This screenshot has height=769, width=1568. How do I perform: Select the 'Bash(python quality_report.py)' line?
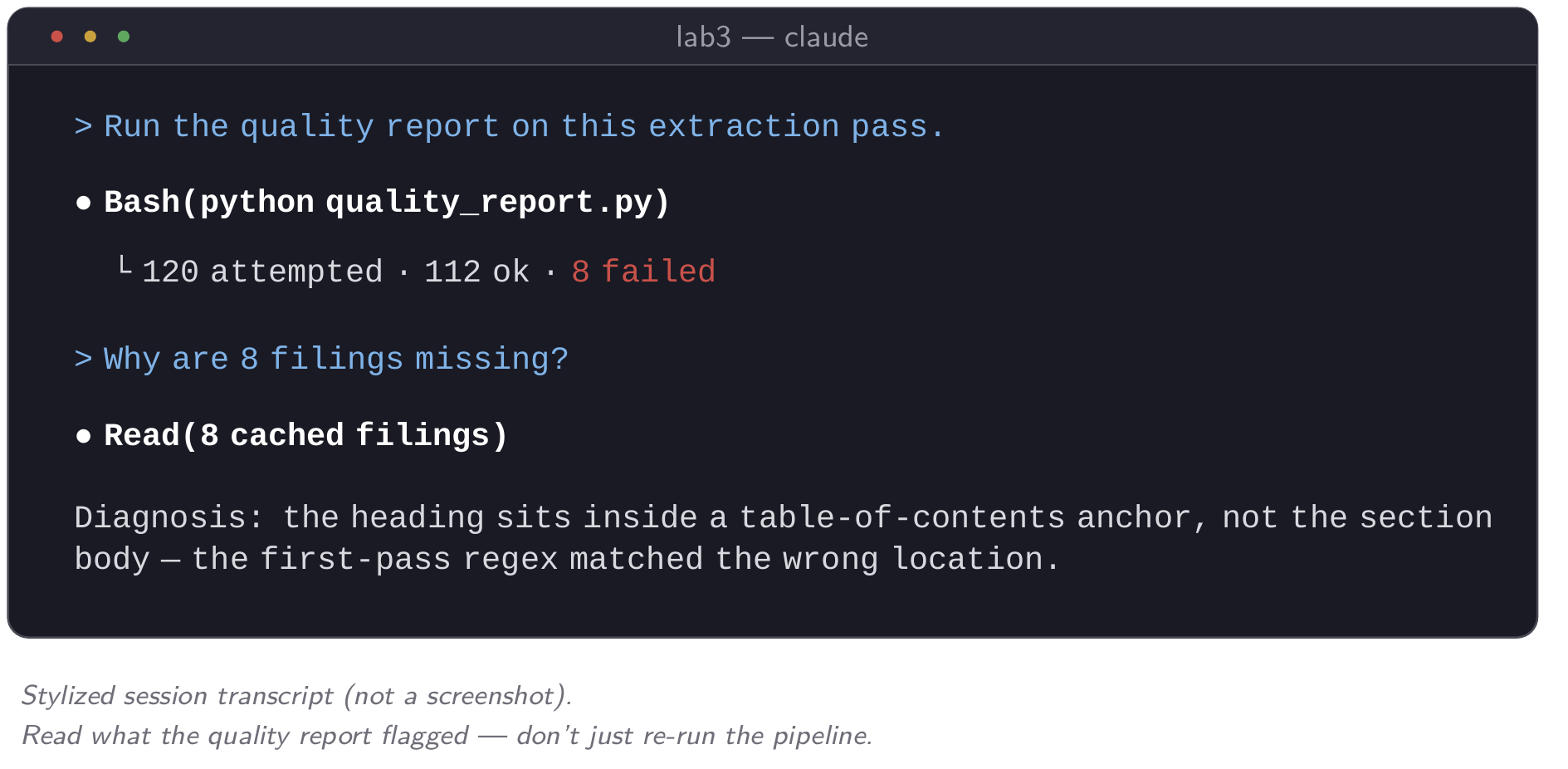click(387, 203)
